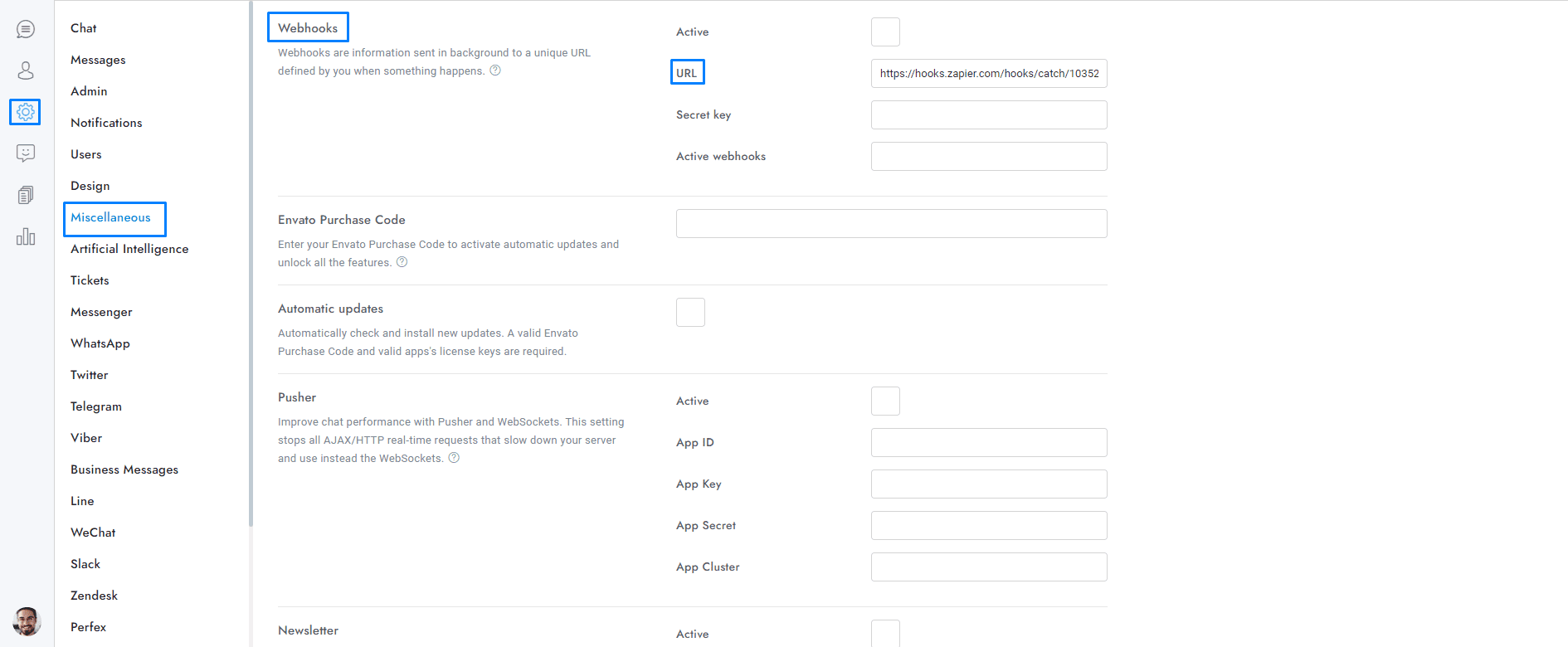The image size is (1568, 647).
Task: Click the Envato Purchase Code help icon
Action: (402, 262)
